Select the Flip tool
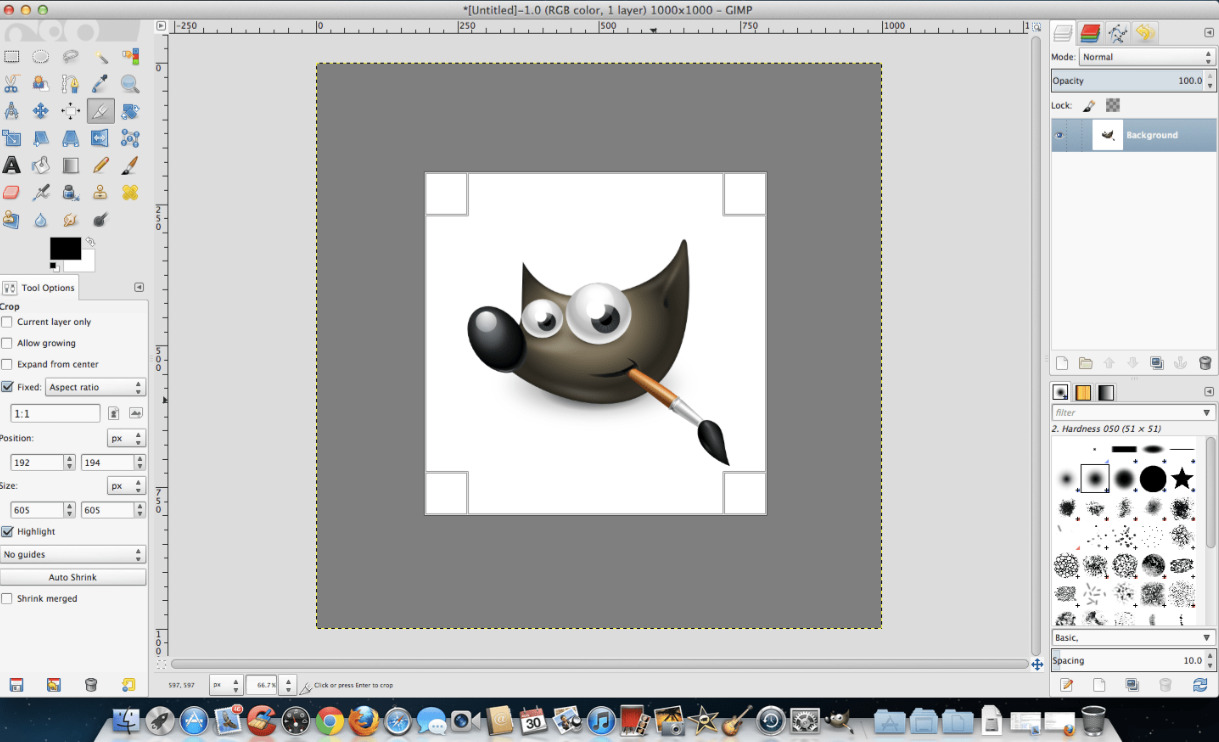 [100, 138]
